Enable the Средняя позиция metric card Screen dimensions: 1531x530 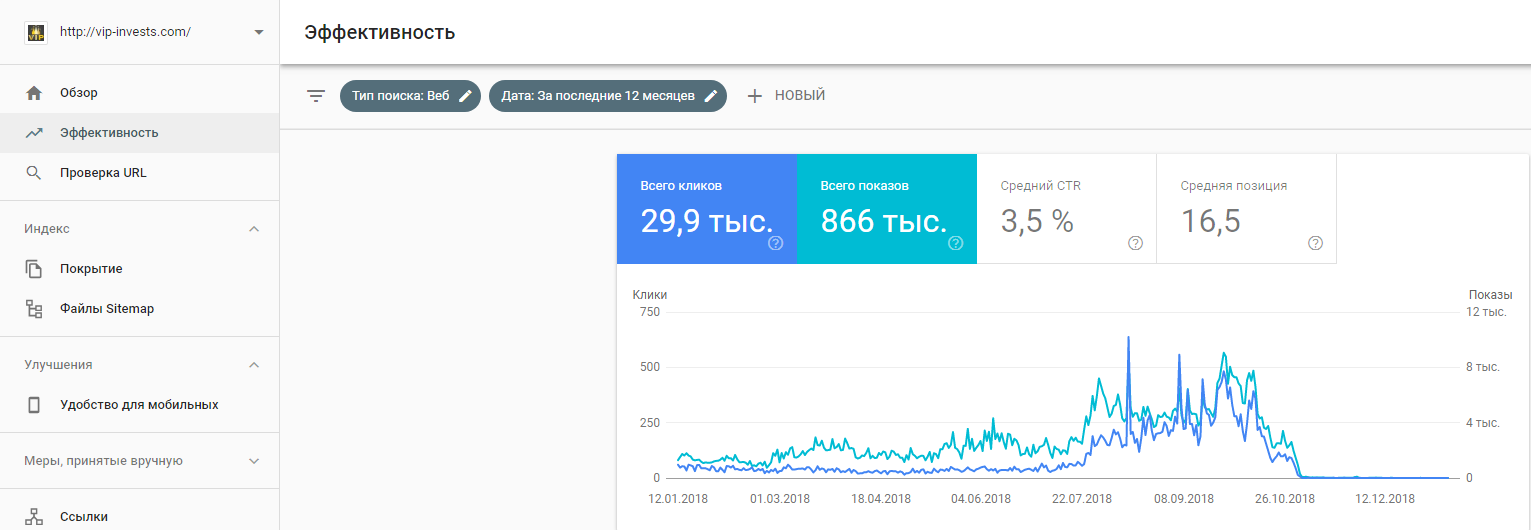1245,208
